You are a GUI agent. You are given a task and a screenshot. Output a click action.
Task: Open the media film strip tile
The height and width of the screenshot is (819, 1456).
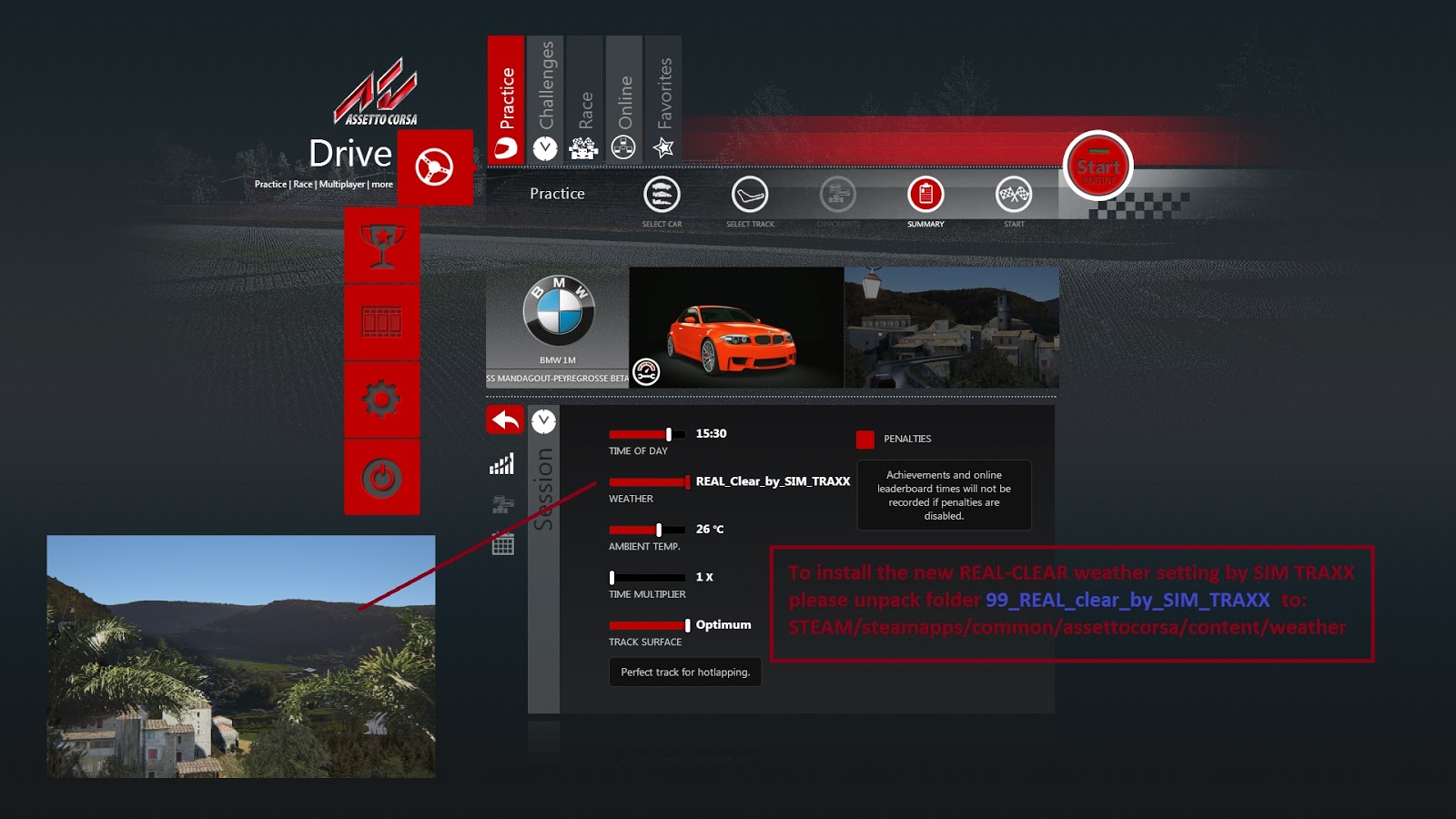[382, 322]
